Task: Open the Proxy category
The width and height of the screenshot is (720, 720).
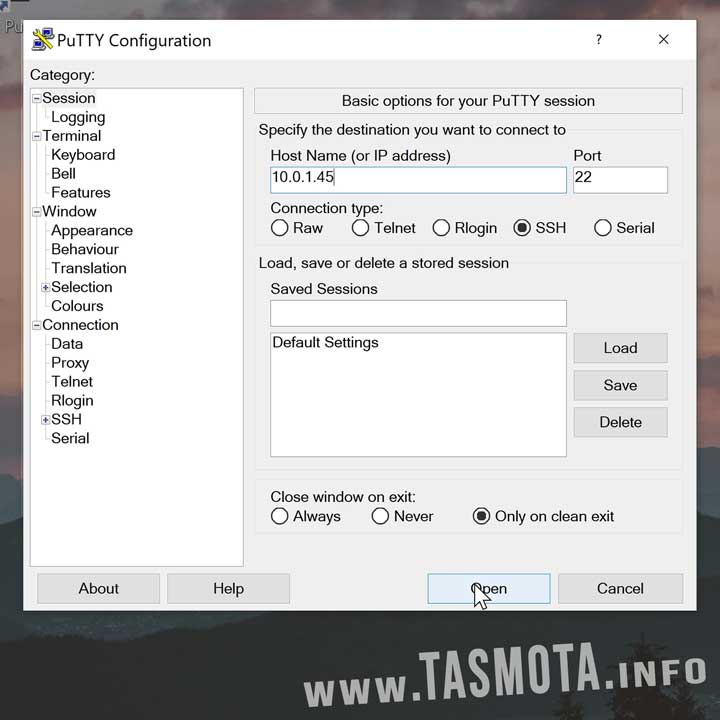Action: 70,363
